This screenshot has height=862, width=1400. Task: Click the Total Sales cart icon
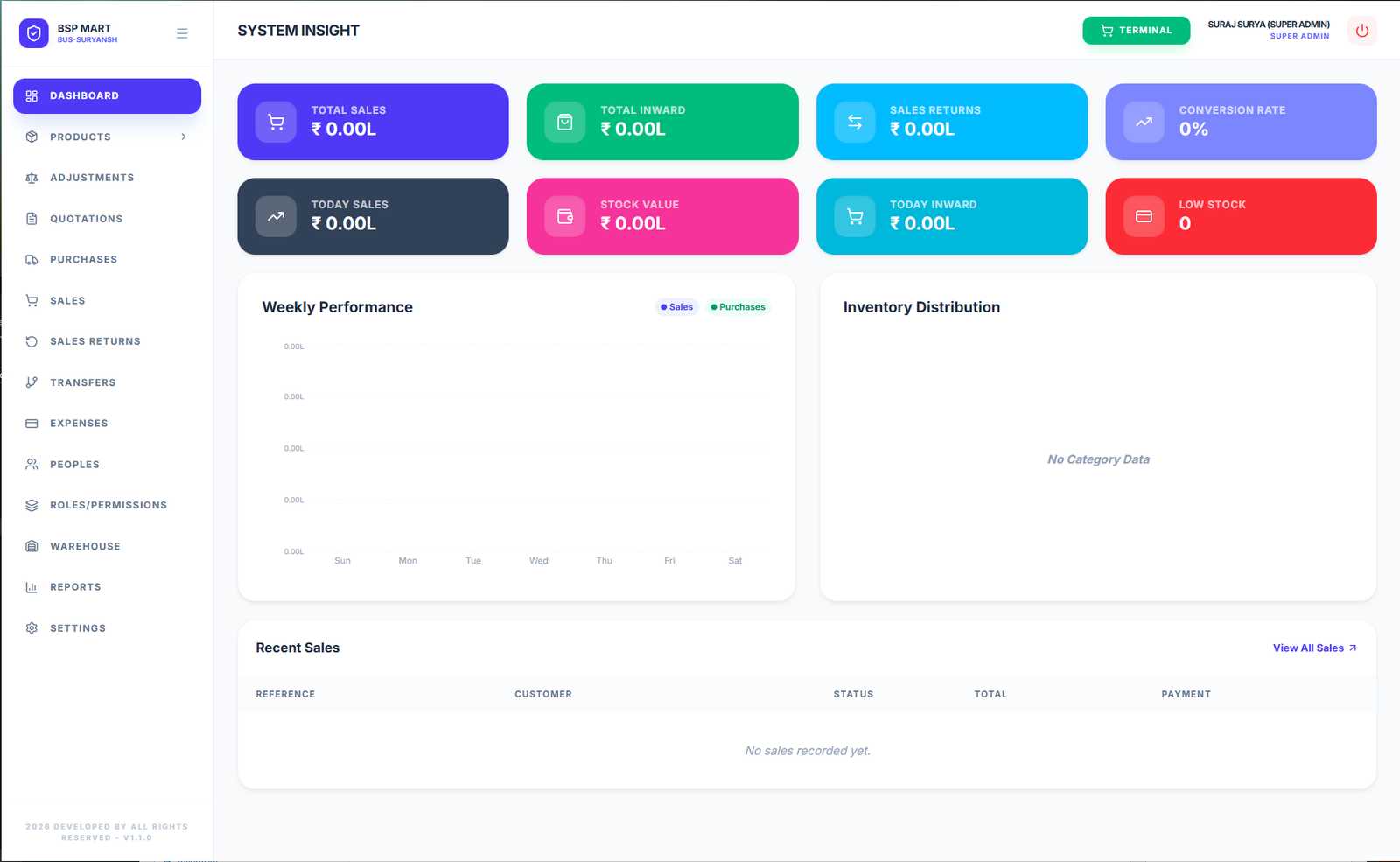[276, 122]
